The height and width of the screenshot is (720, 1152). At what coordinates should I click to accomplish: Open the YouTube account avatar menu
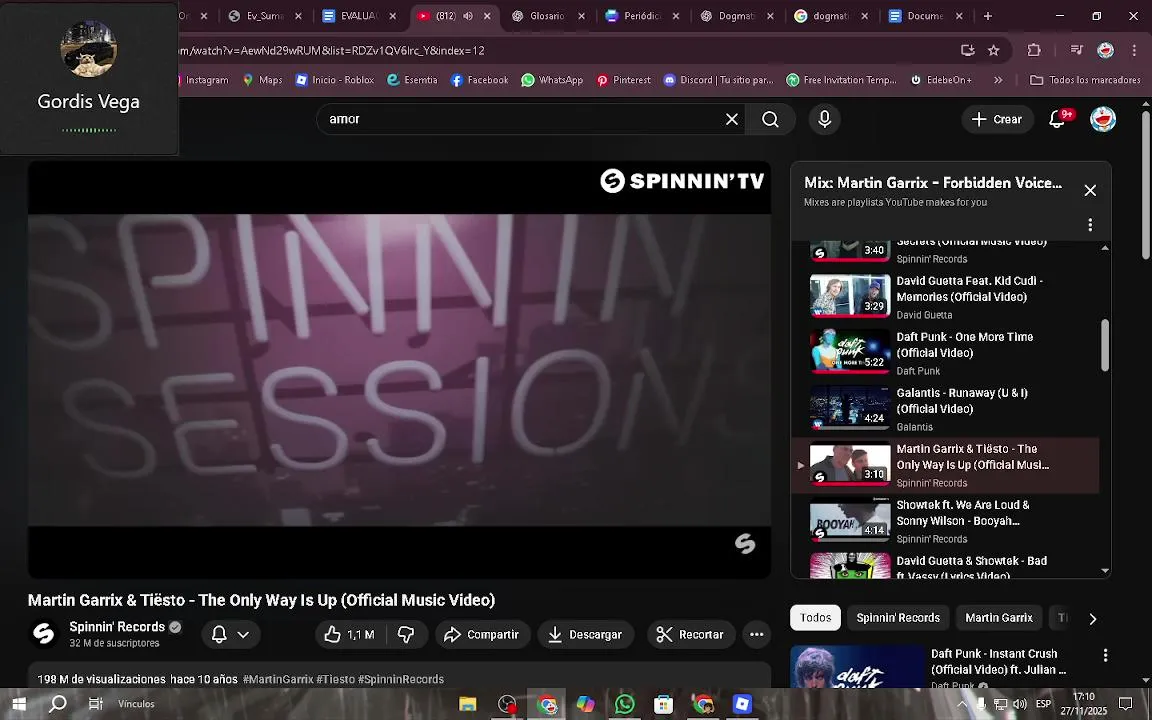[x=1103, y=119]
